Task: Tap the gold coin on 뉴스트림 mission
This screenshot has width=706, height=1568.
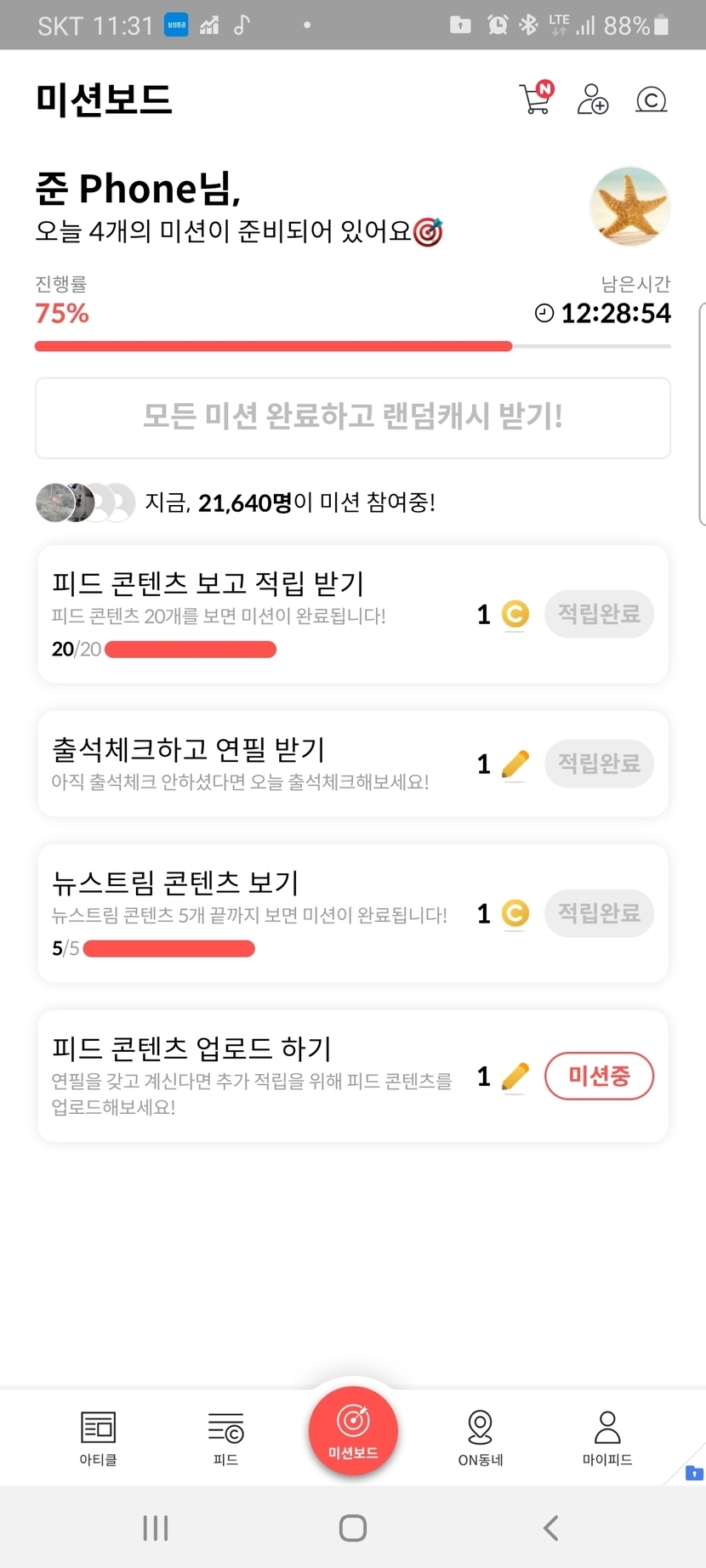Action: point(515,913)
